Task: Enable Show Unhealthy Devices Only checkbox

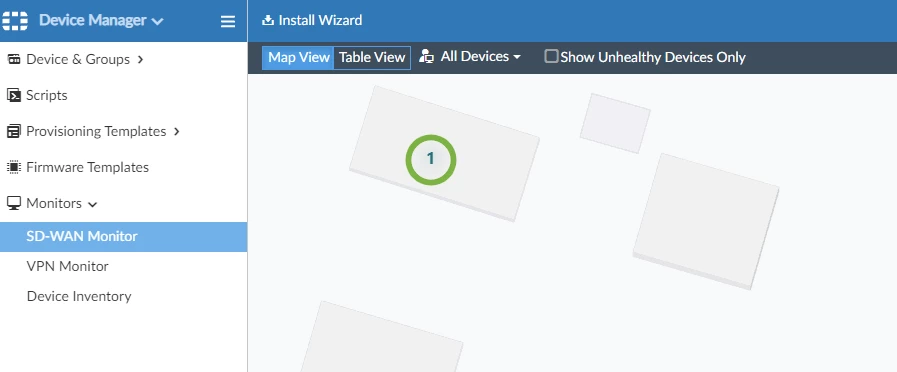Action: tap(551, 56)
